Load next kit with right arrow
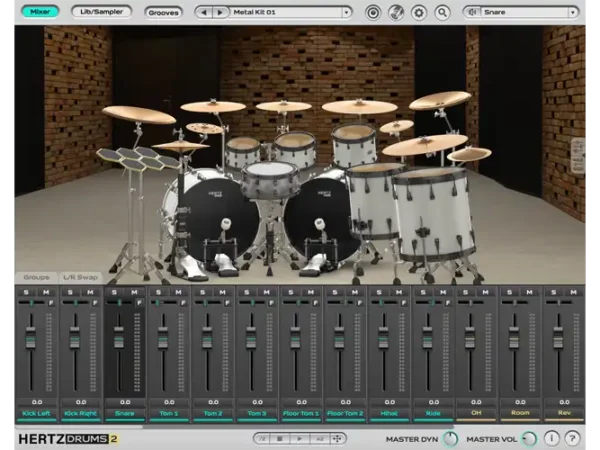This screenshot has width=600, height=450. pyautogui.click(x=220, y=12)
